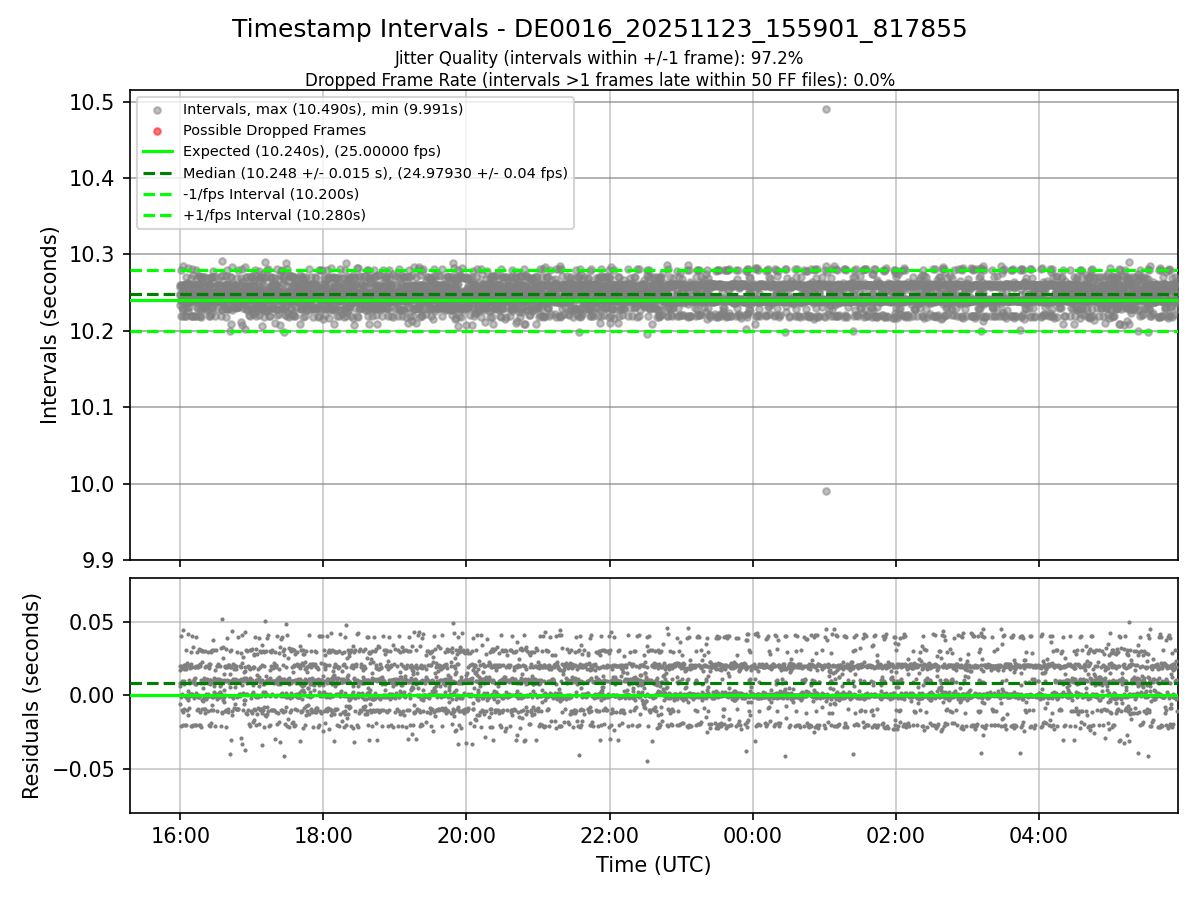The width and height of the screenshot is (1200, 900).
Task: Click the "Time (UTC)" x-axis label
Action: click(x=653, y=865)
